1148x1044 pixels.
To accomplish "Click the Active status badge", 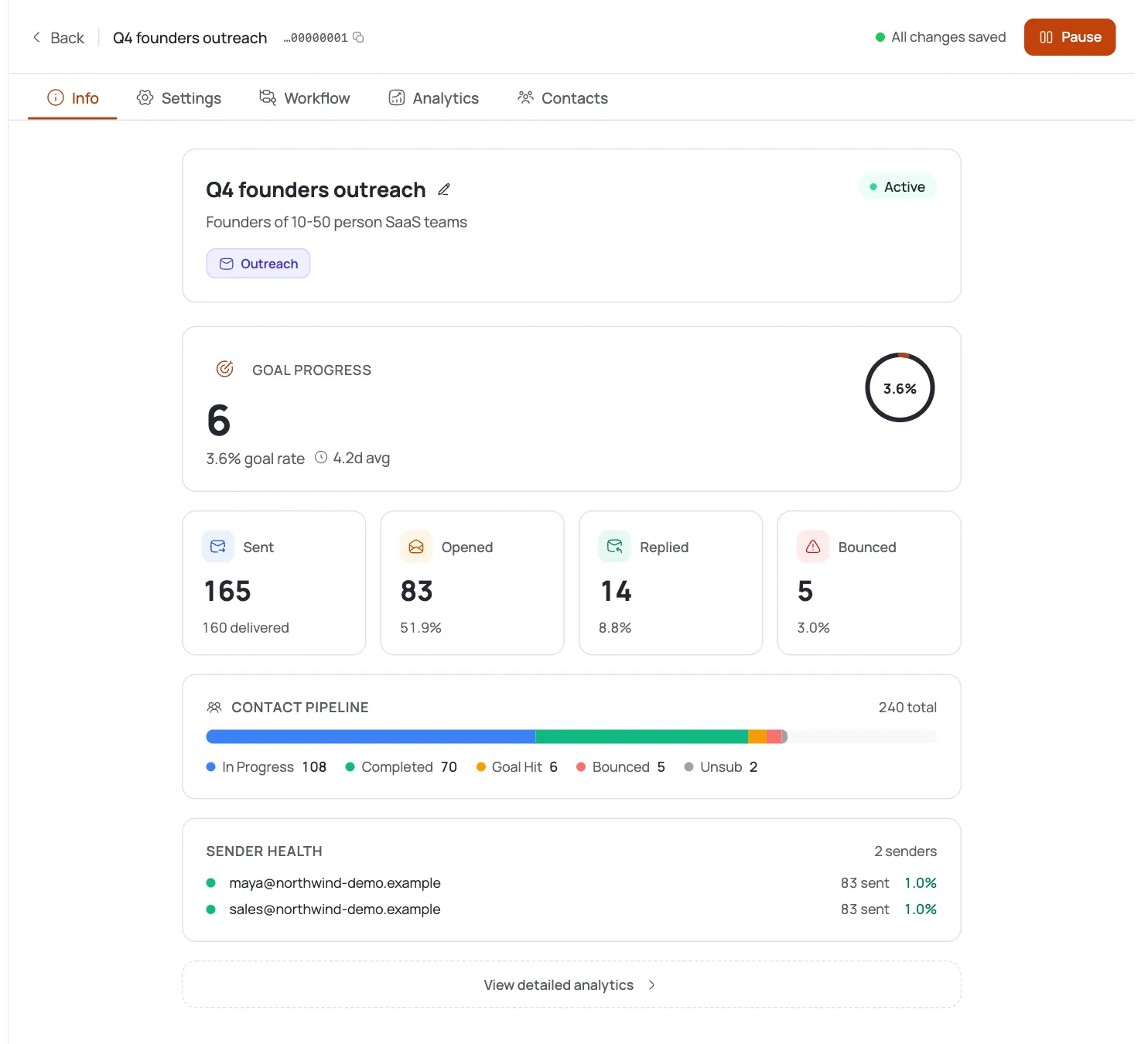I will point(897,186).
